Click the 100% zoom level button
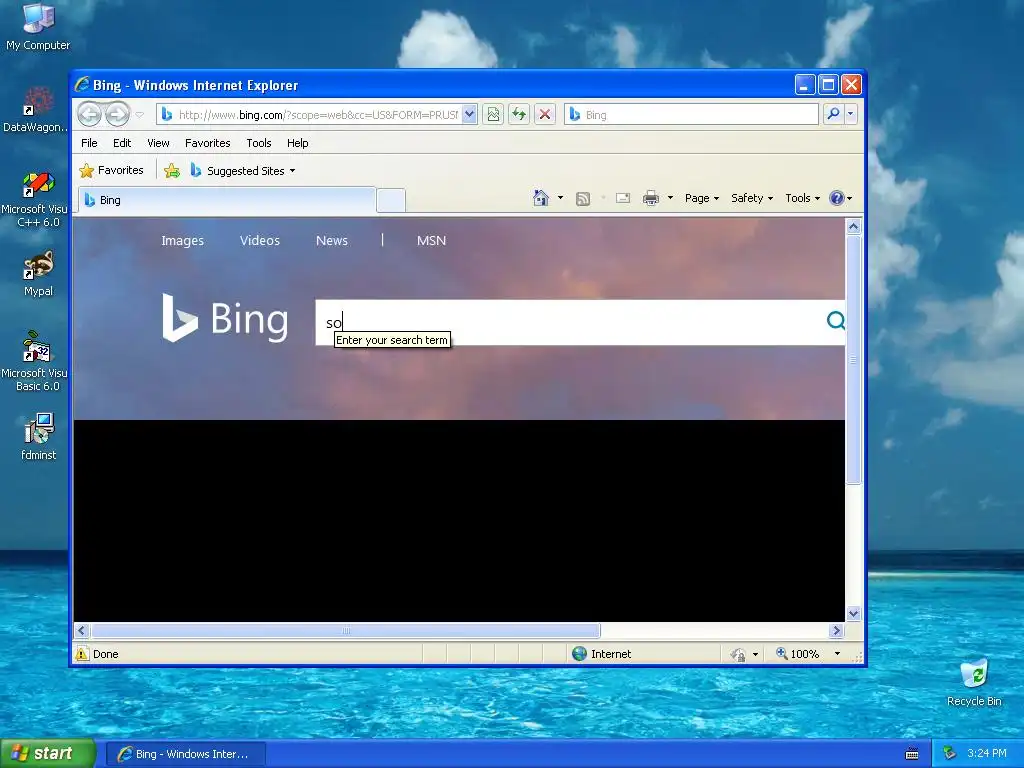The width and height of the screenshot is (1024, 768). 797,654
